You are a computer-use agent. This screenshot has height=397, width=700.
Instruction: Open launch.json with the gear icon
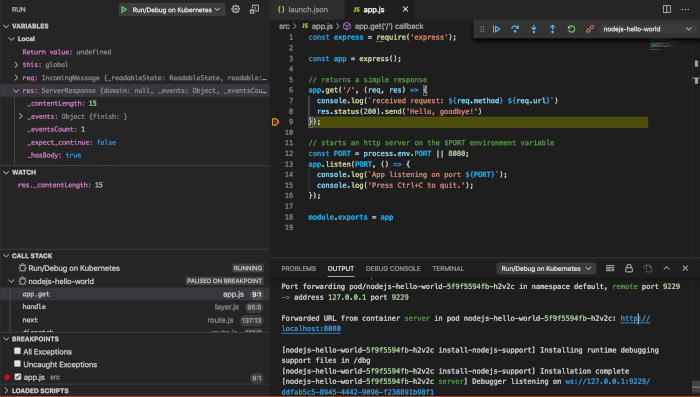236,9
